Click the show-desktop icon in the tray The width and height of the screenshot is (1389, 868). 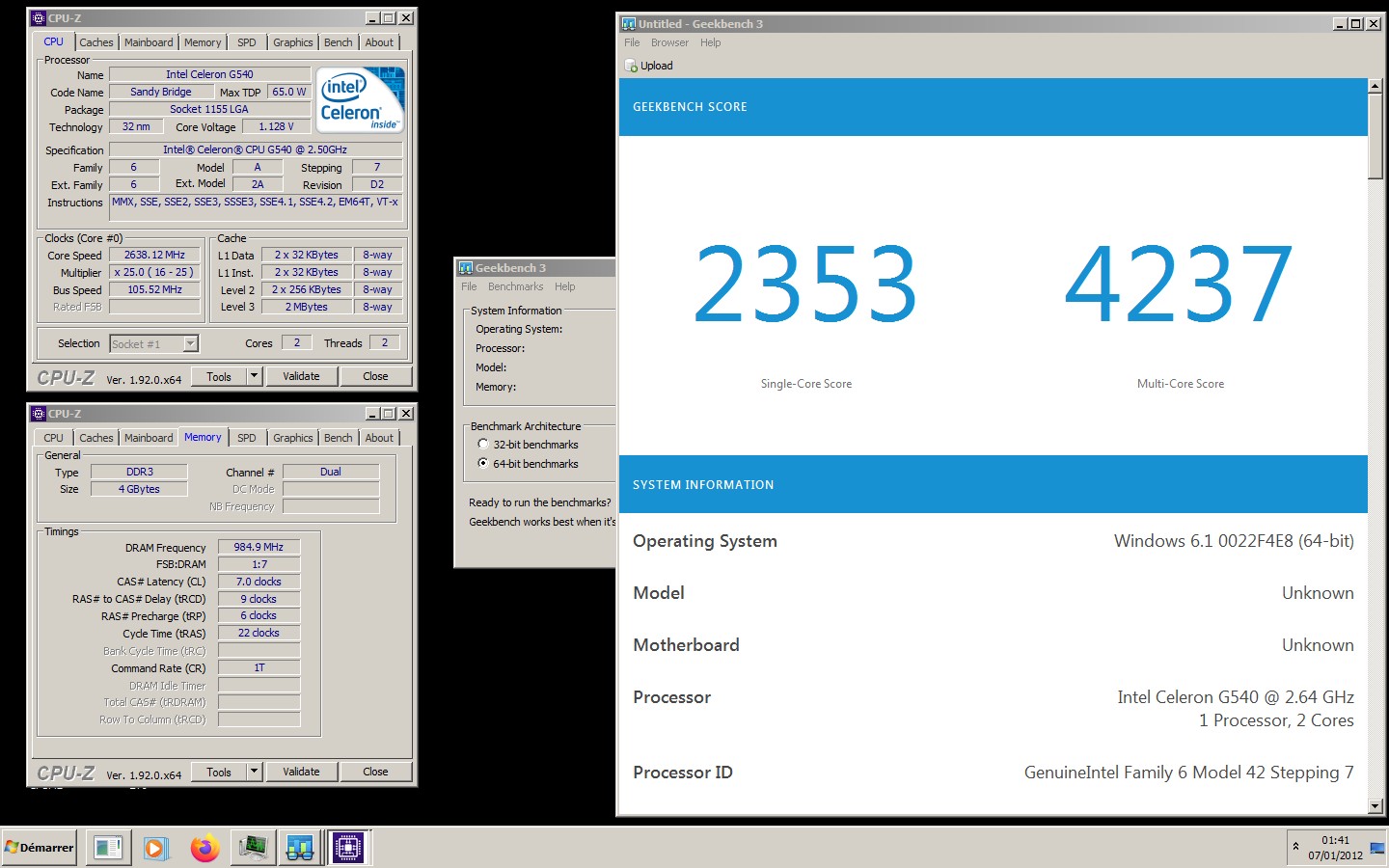pos(1377,848)
